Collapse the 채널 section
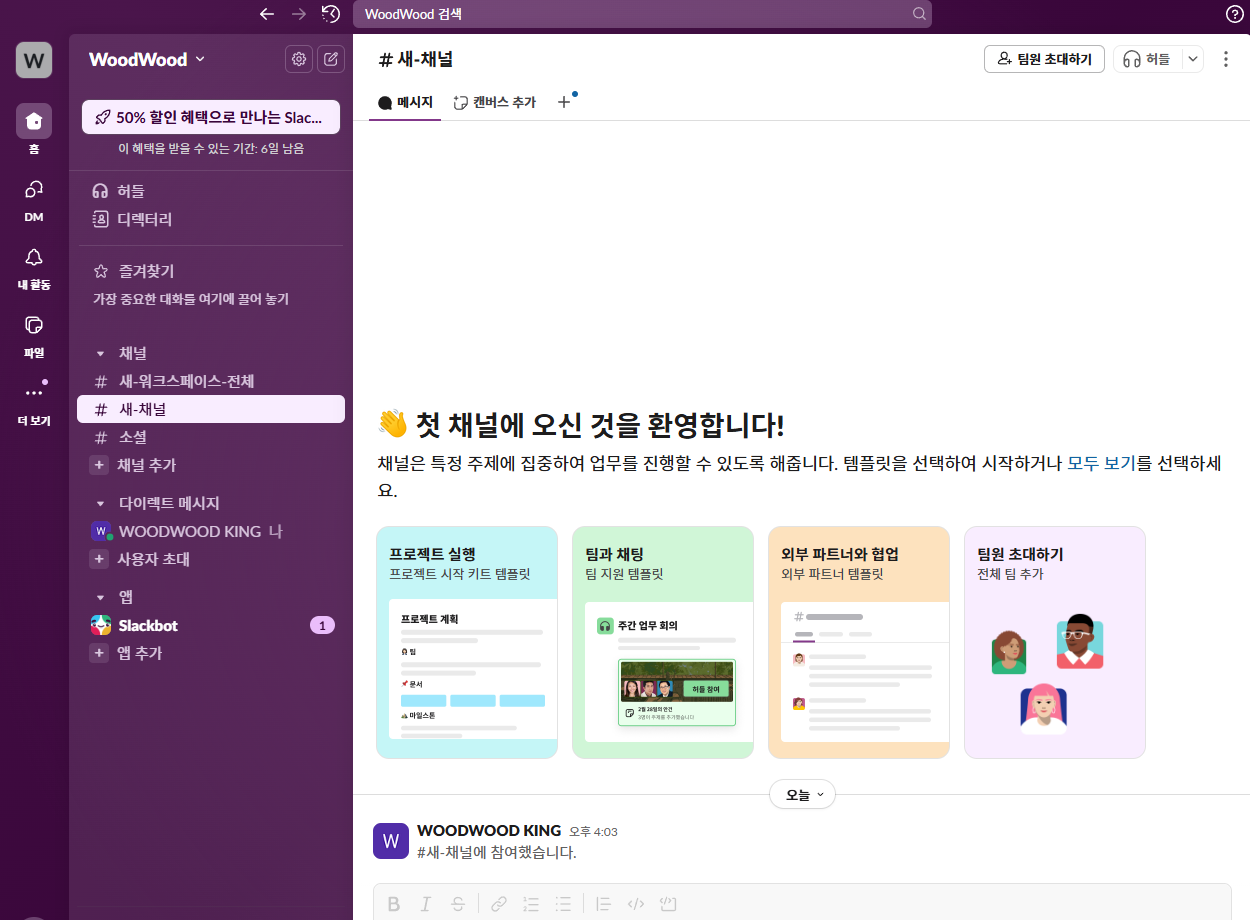Viewport: 1250px width, 920px height. 100,353
